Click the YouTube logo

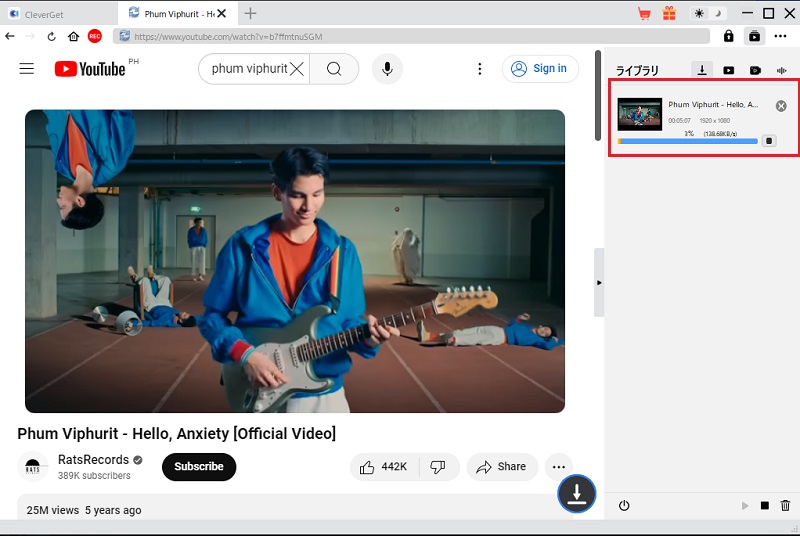pyautogui.click(x=90, y=68)
